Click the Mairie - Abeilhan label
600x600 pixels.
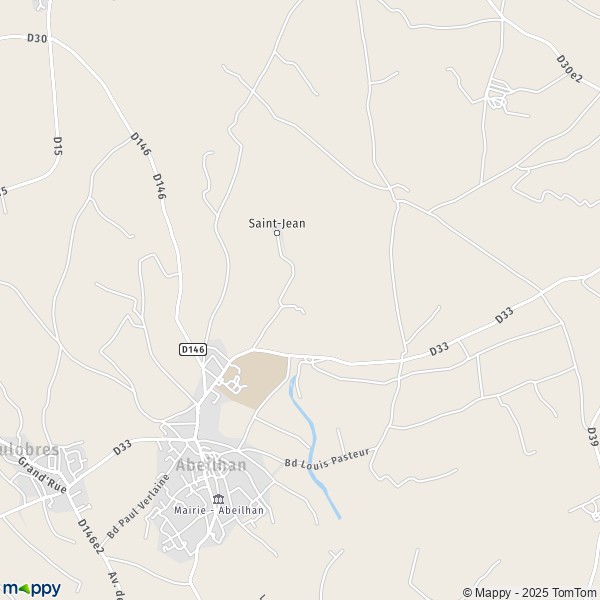click(x=219, y=510)
